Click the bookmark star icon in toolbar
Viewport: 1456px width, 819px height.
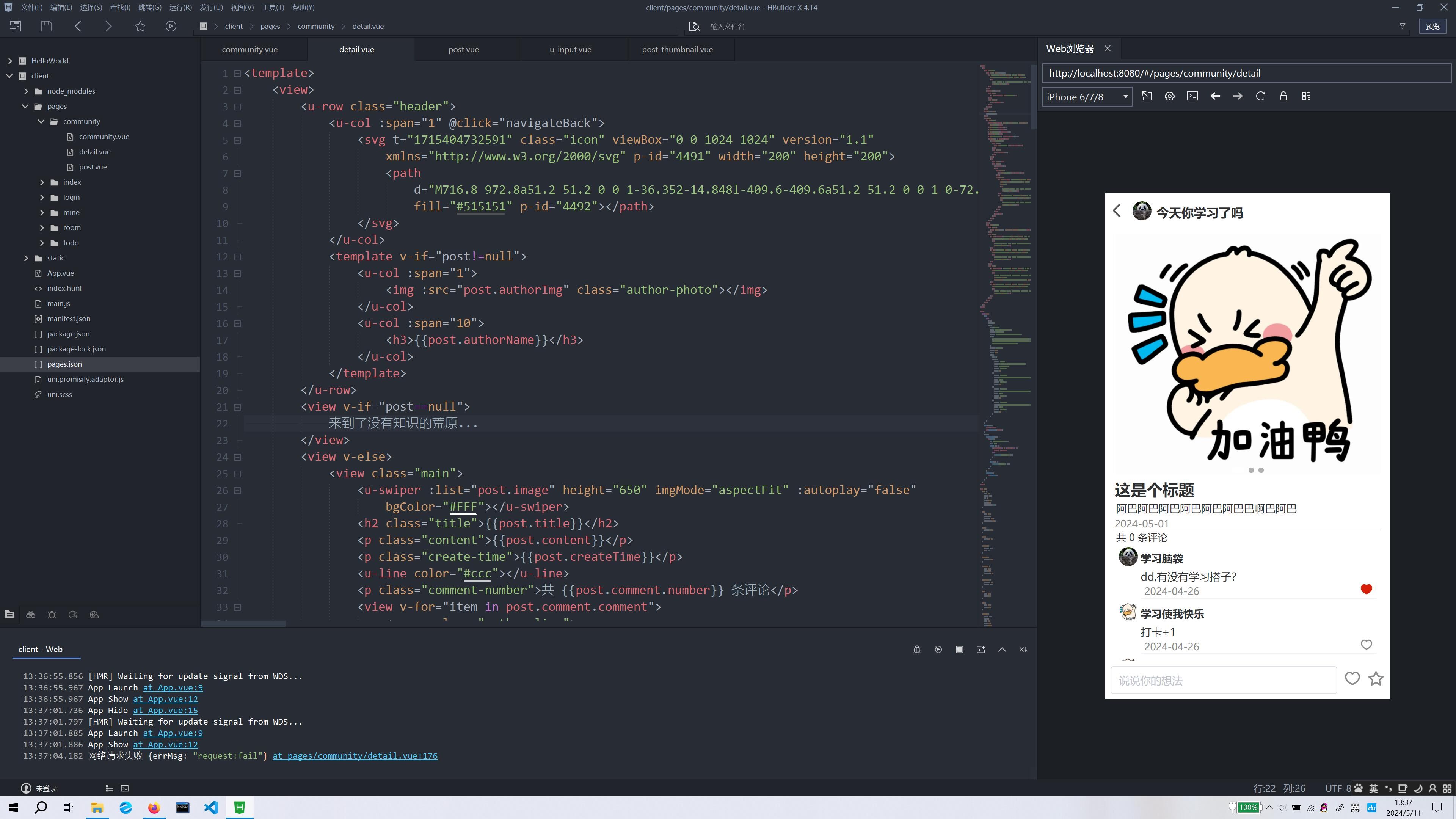pyautogui.click(x=140, y=26)
